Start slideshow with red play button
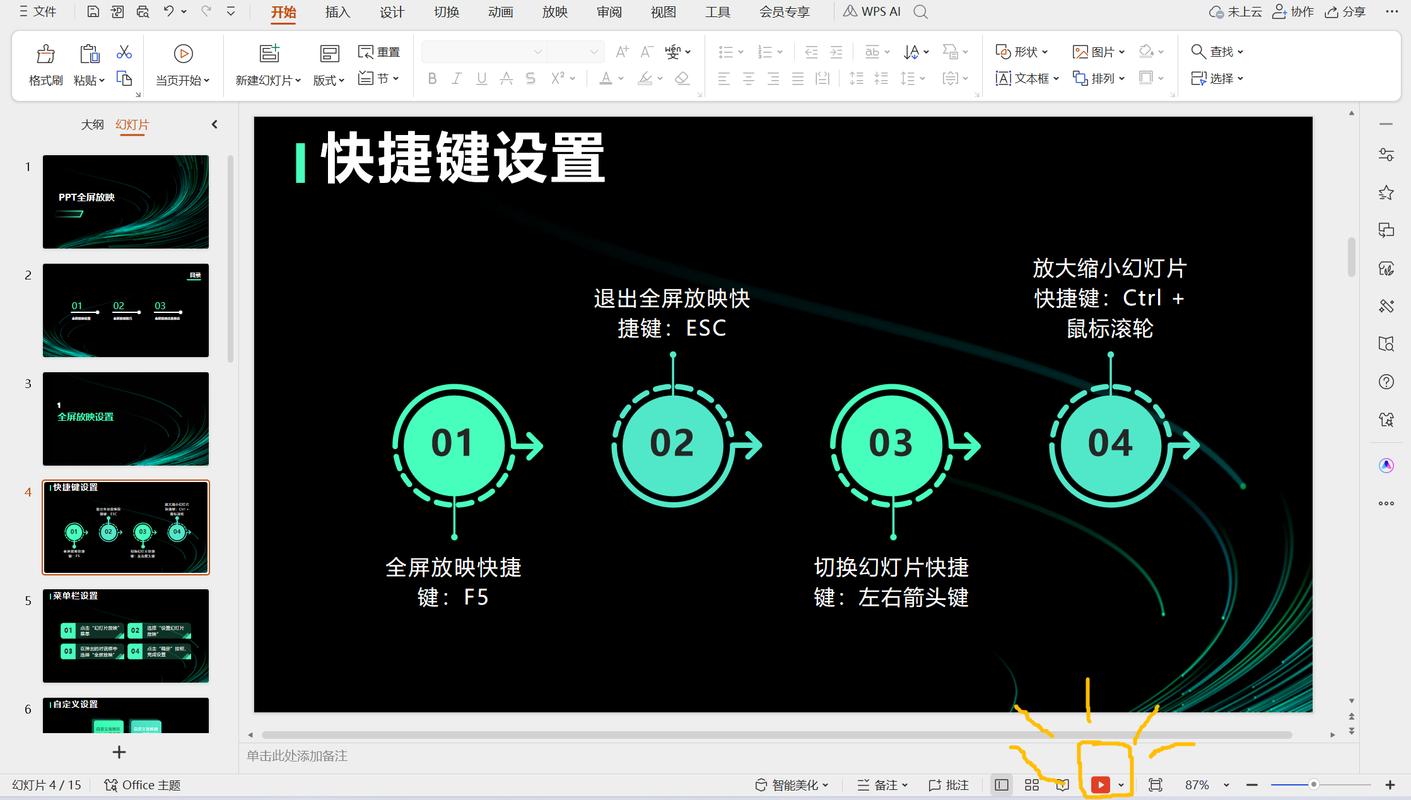This screenshot has height=800, width=1411. (1100, 785)
